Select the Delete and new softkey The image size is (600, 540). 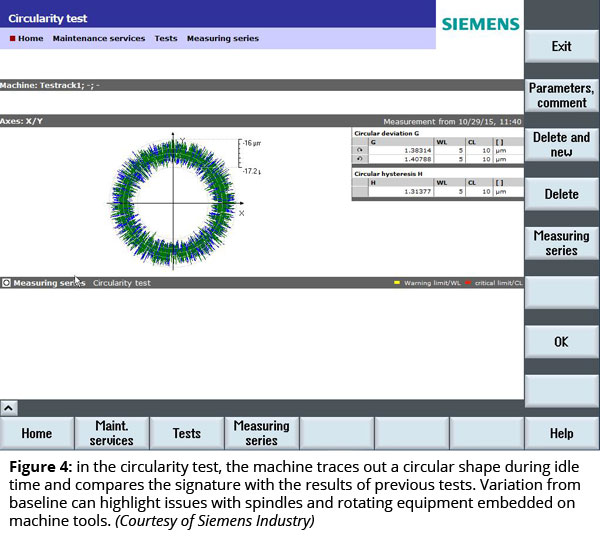point(561,144)
